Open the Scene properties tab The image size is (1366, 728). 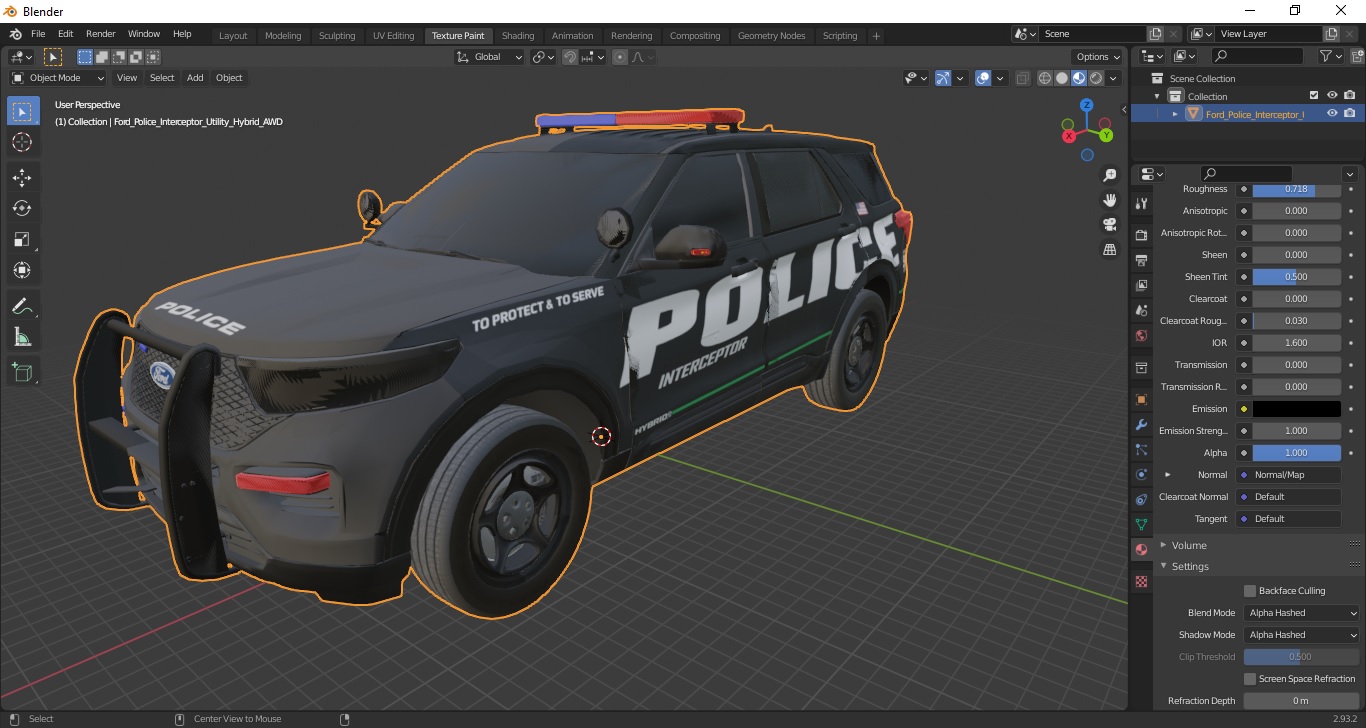point(1141,310)
